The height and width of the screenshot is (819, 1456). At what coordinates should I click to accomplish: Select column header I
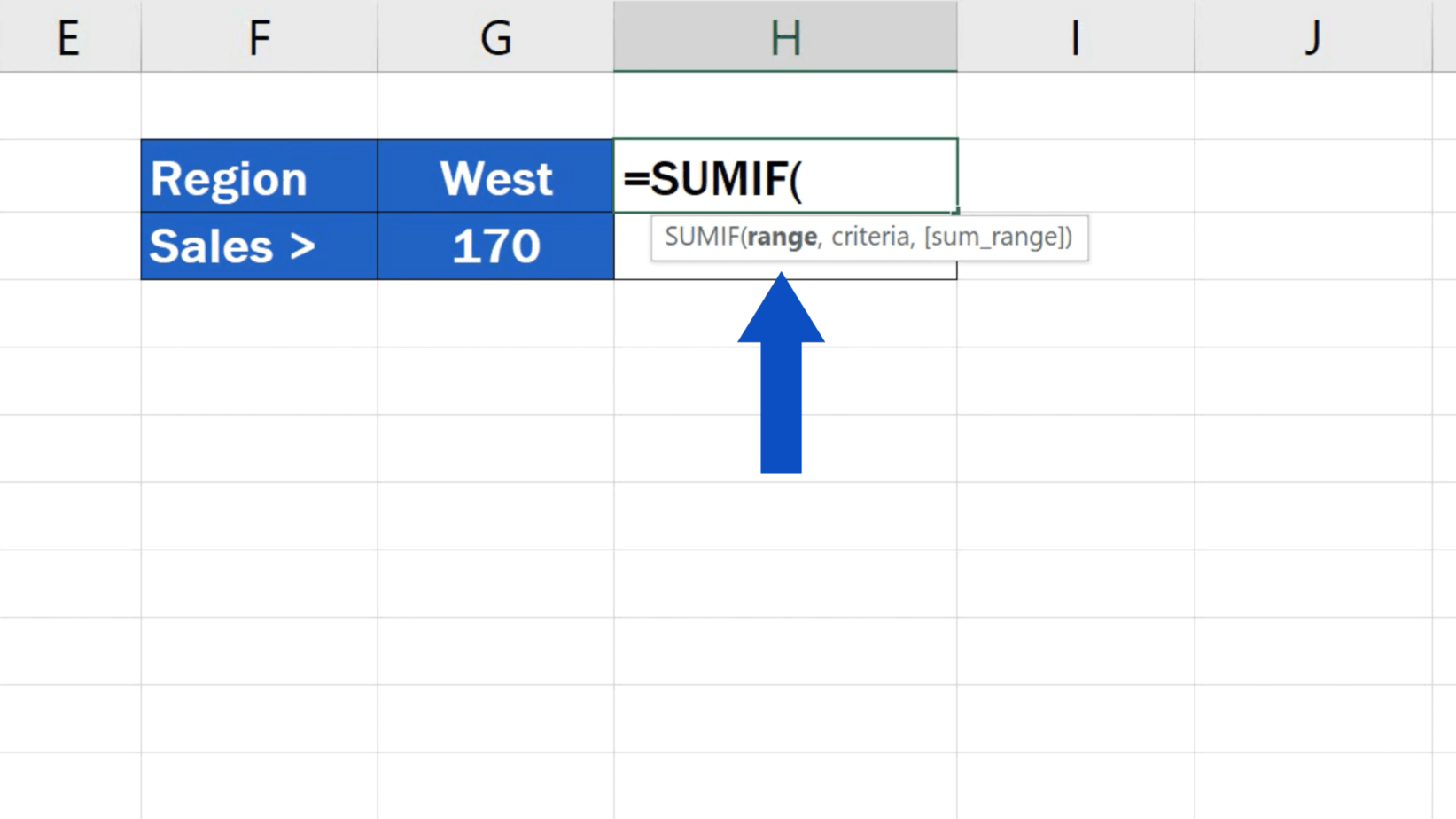(1075, 35)
